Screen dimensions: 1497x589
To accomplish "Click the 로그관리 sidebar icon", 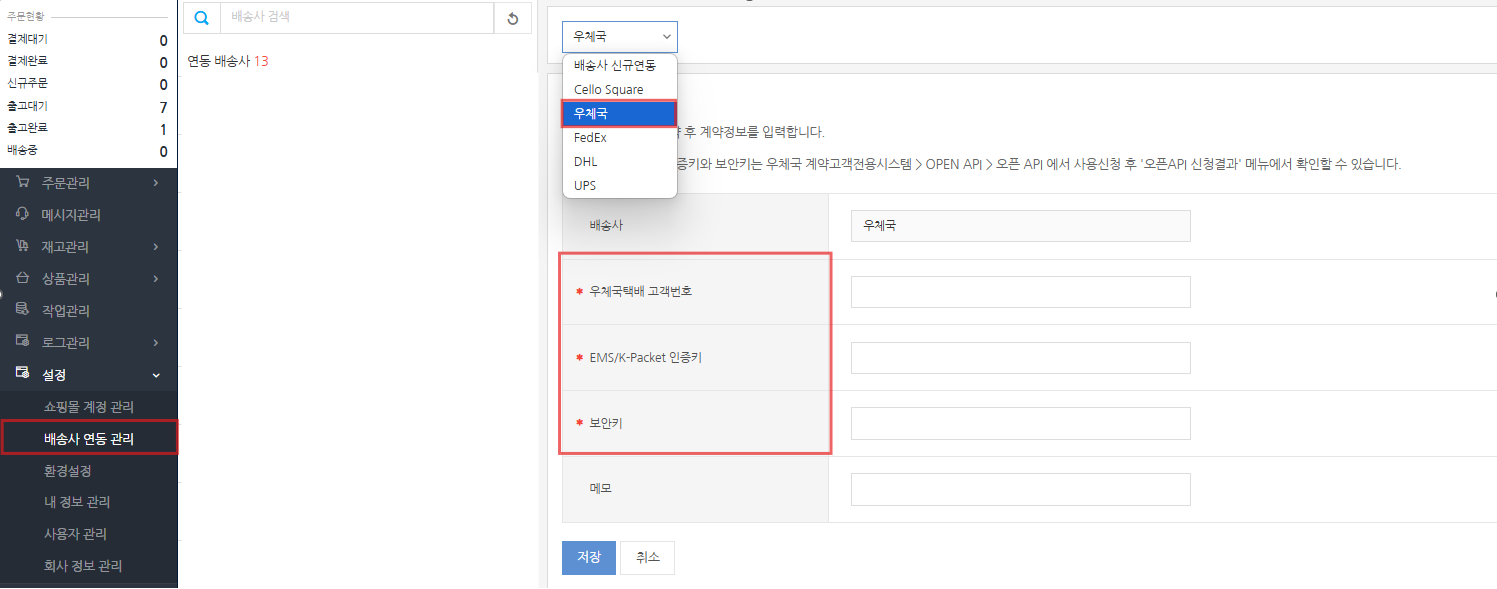I will pos(22,342).
